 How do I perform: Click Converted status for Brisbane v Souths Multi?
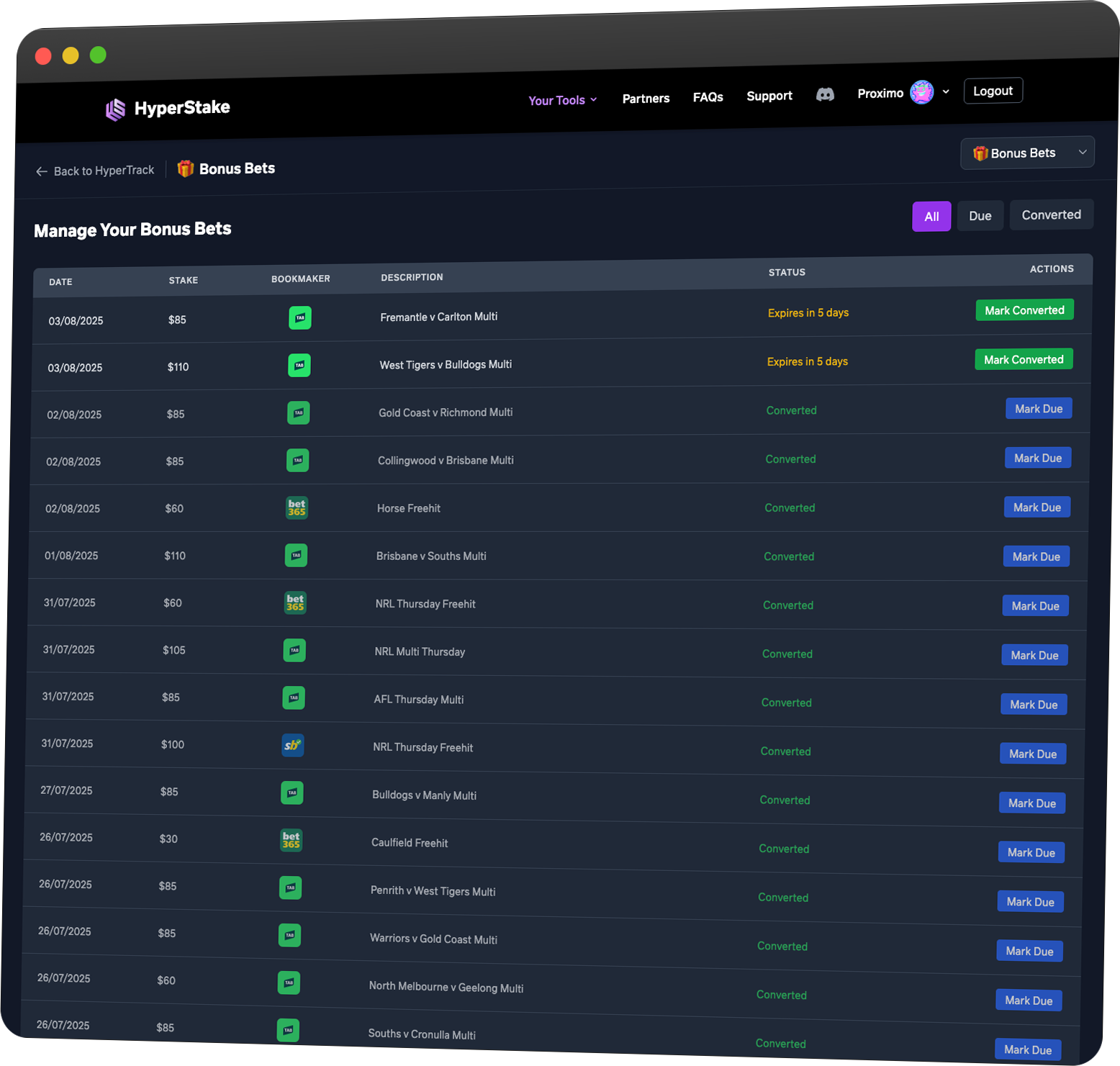click(x=789, y=556)
